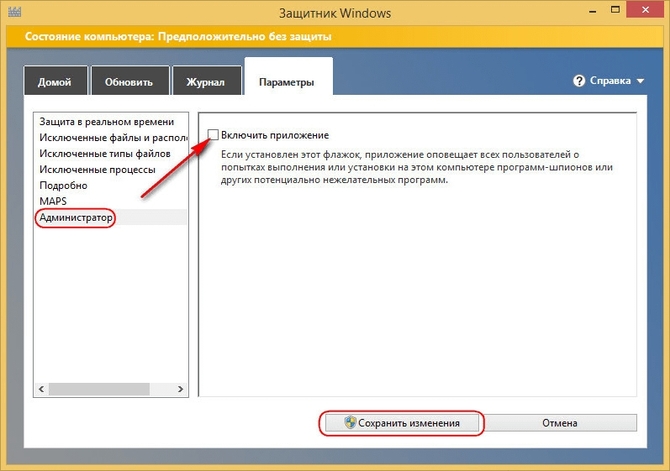
Task: Go to the Журнал tab
Action: point(206,81)
